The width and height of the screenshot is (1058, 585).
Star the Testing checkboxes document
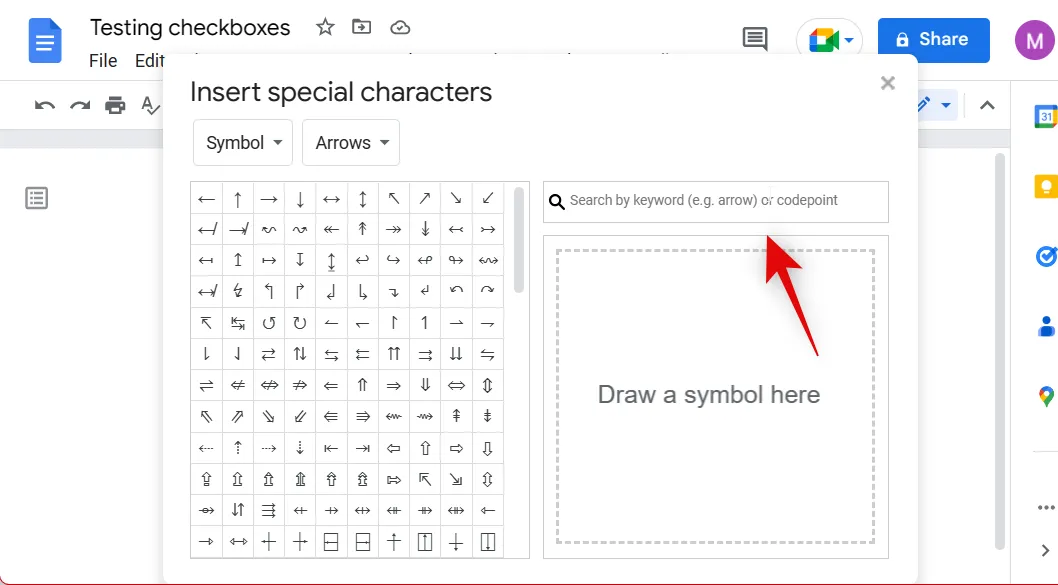pyautogui.click(x=325, y=27)
